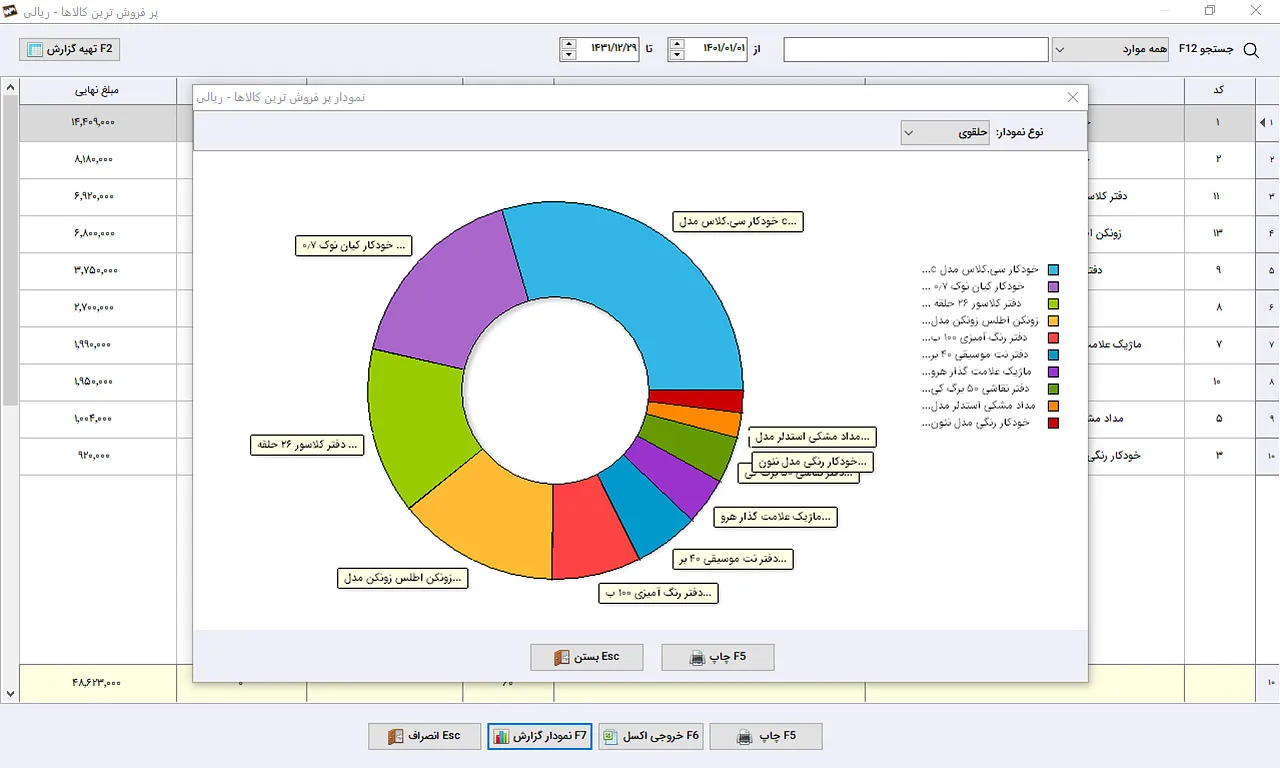Increase the end date with up arrow
Viewport: 1280px width, 768px height.
pyautogui.click(x=569, y=44)
